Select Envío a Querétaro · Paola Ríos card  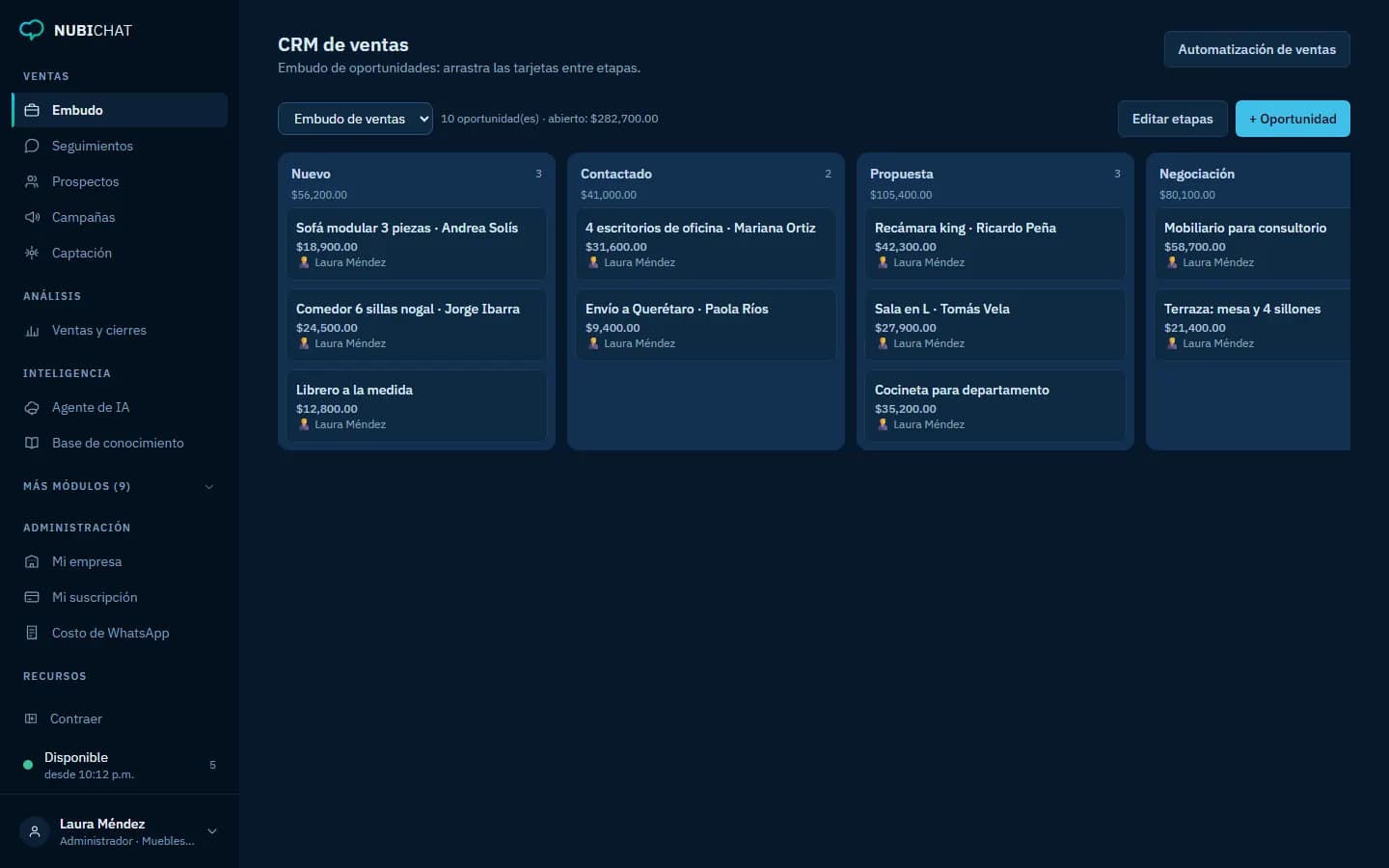click(706, 325)
